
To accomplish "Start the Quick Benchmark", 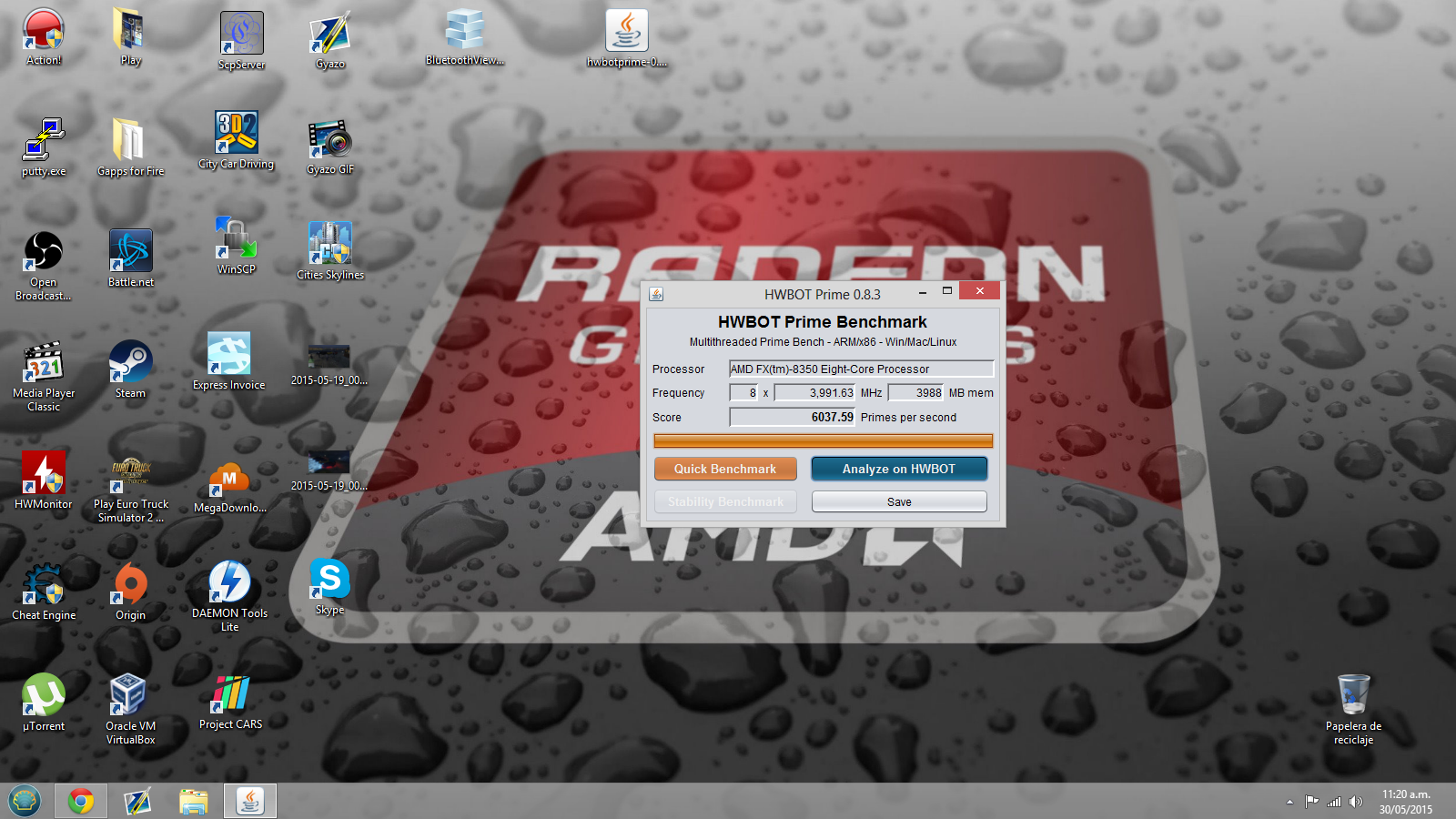I will 725,469.
